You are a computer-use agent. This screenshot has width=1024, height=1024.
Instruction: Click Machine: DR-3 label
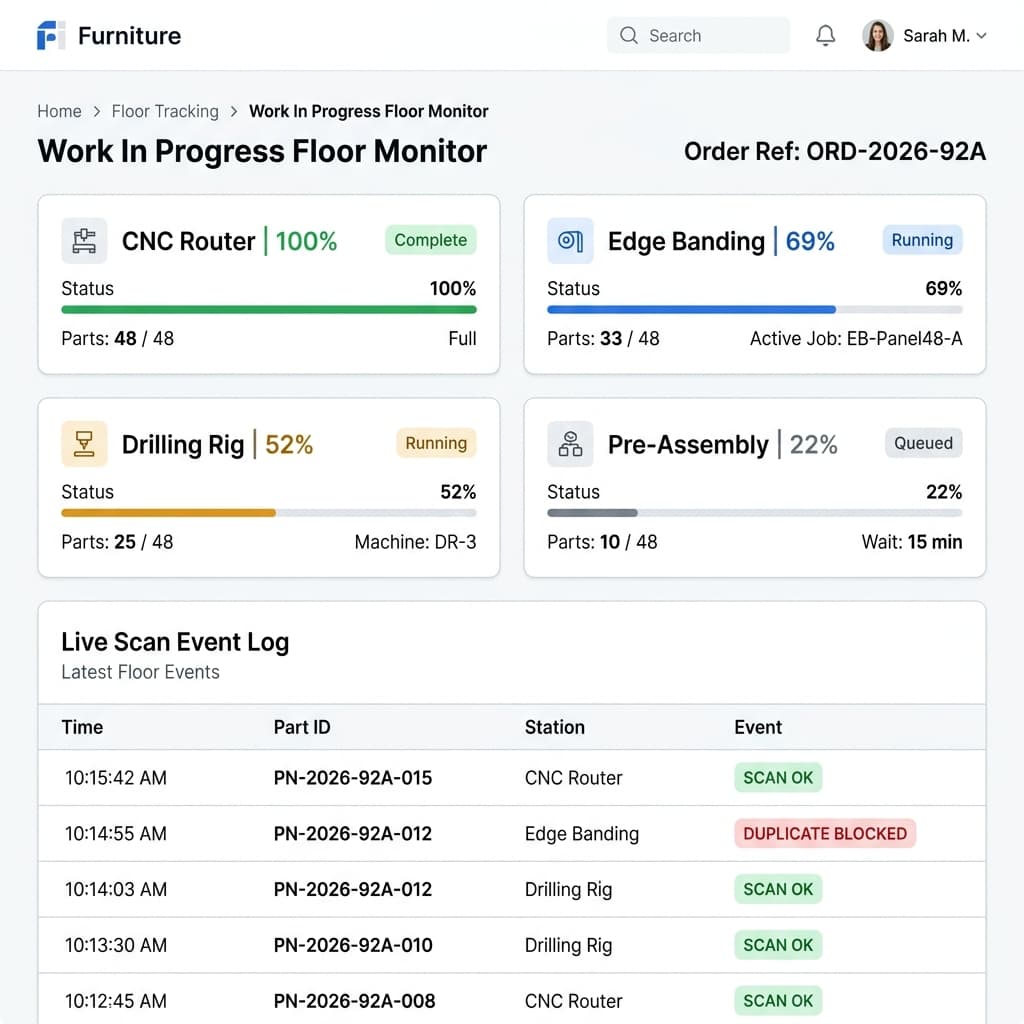coord(415,542)
